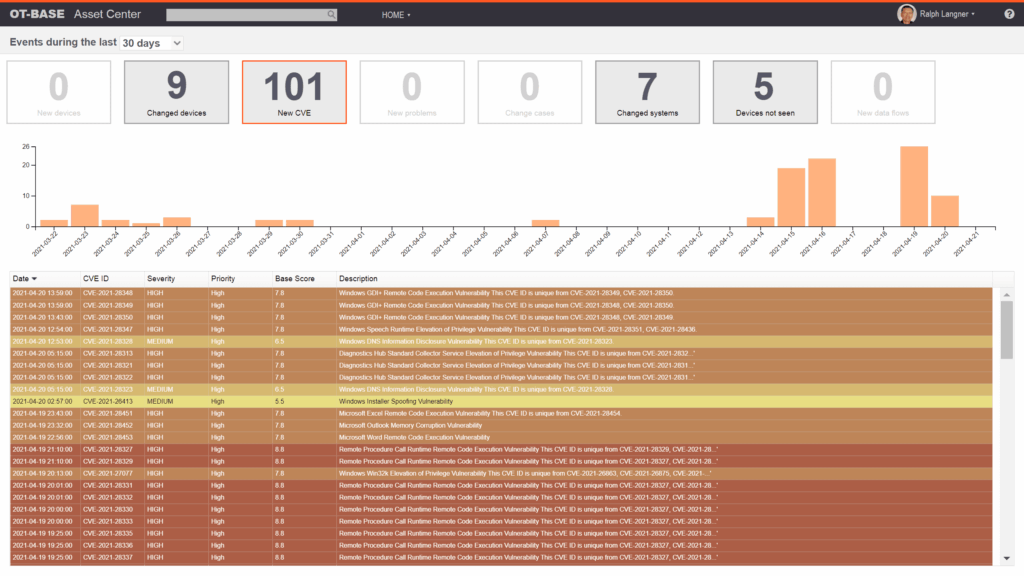This screenshot has height=576, width=1024.
Task: Click Ralph Langner's profile avatar
Action: tap(906, 14)
